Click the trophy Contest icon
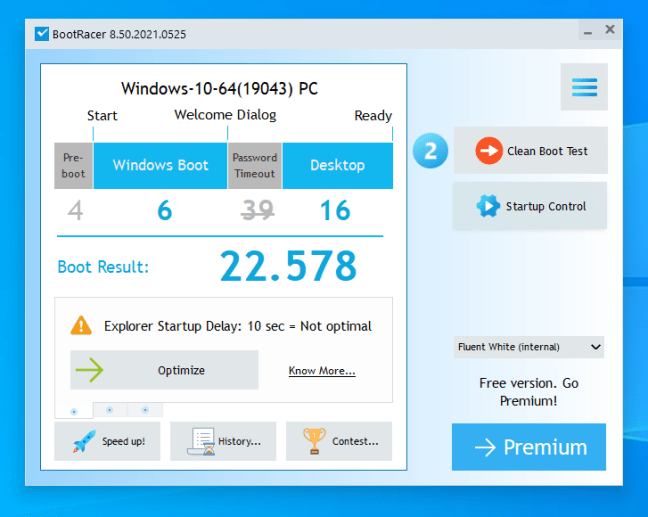 (x=314, y=441)
